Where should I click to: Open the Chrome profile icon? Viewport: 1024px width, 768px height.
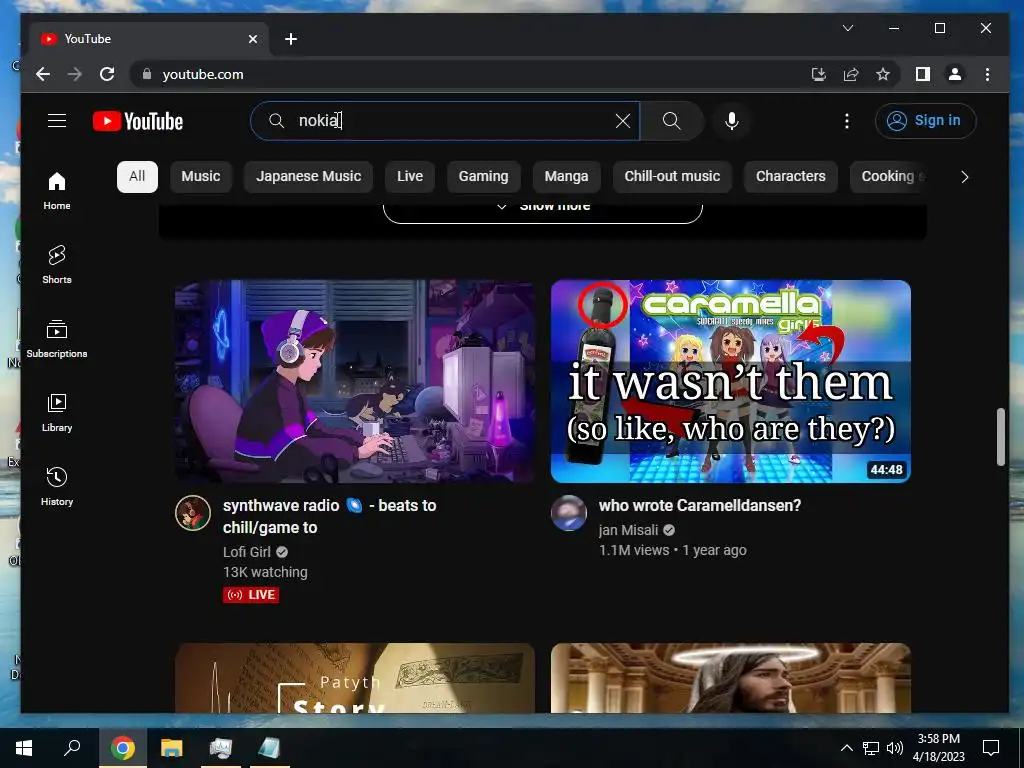point(954,74)
